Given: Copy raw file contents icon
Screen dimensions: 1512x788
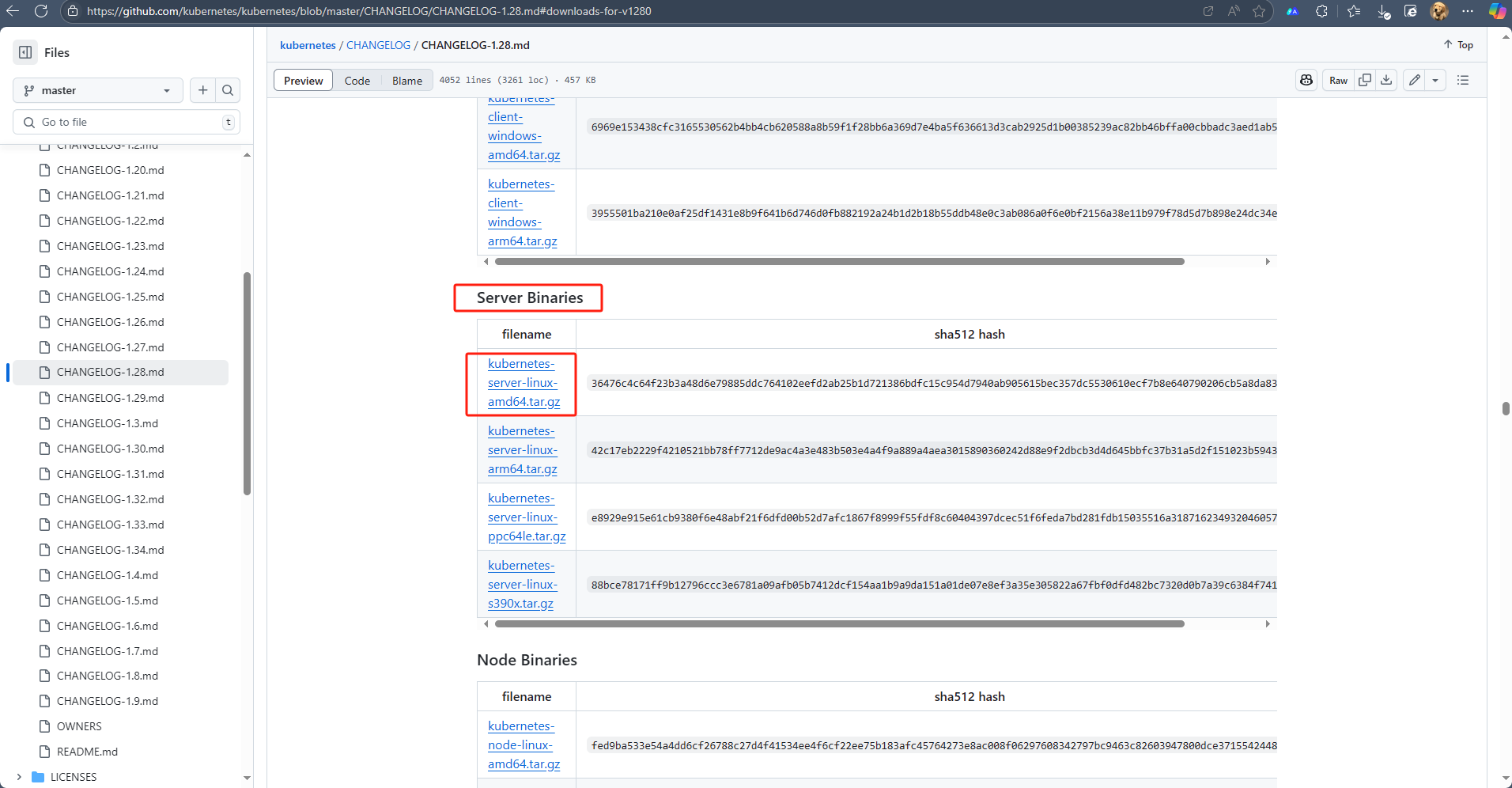Looking at the screenshot, I should [x=1365, y=80].
